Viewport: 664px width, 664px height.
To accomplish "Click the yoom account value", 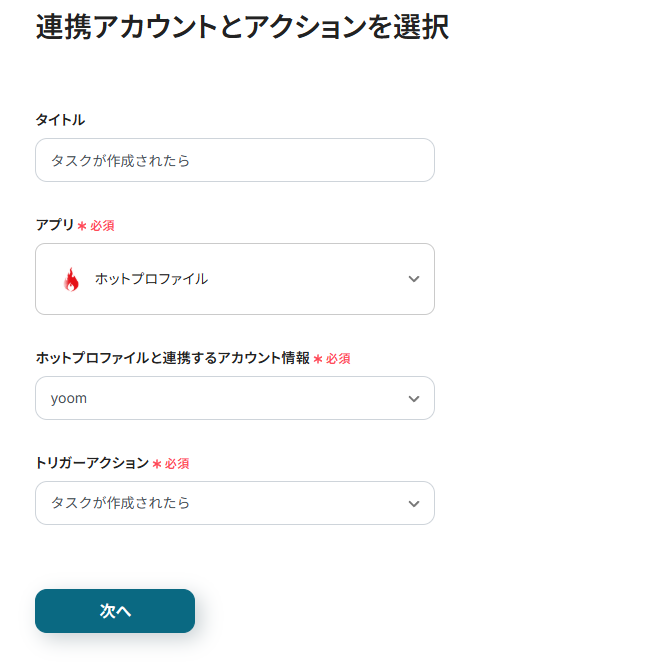I will click(x=69, y=398).
